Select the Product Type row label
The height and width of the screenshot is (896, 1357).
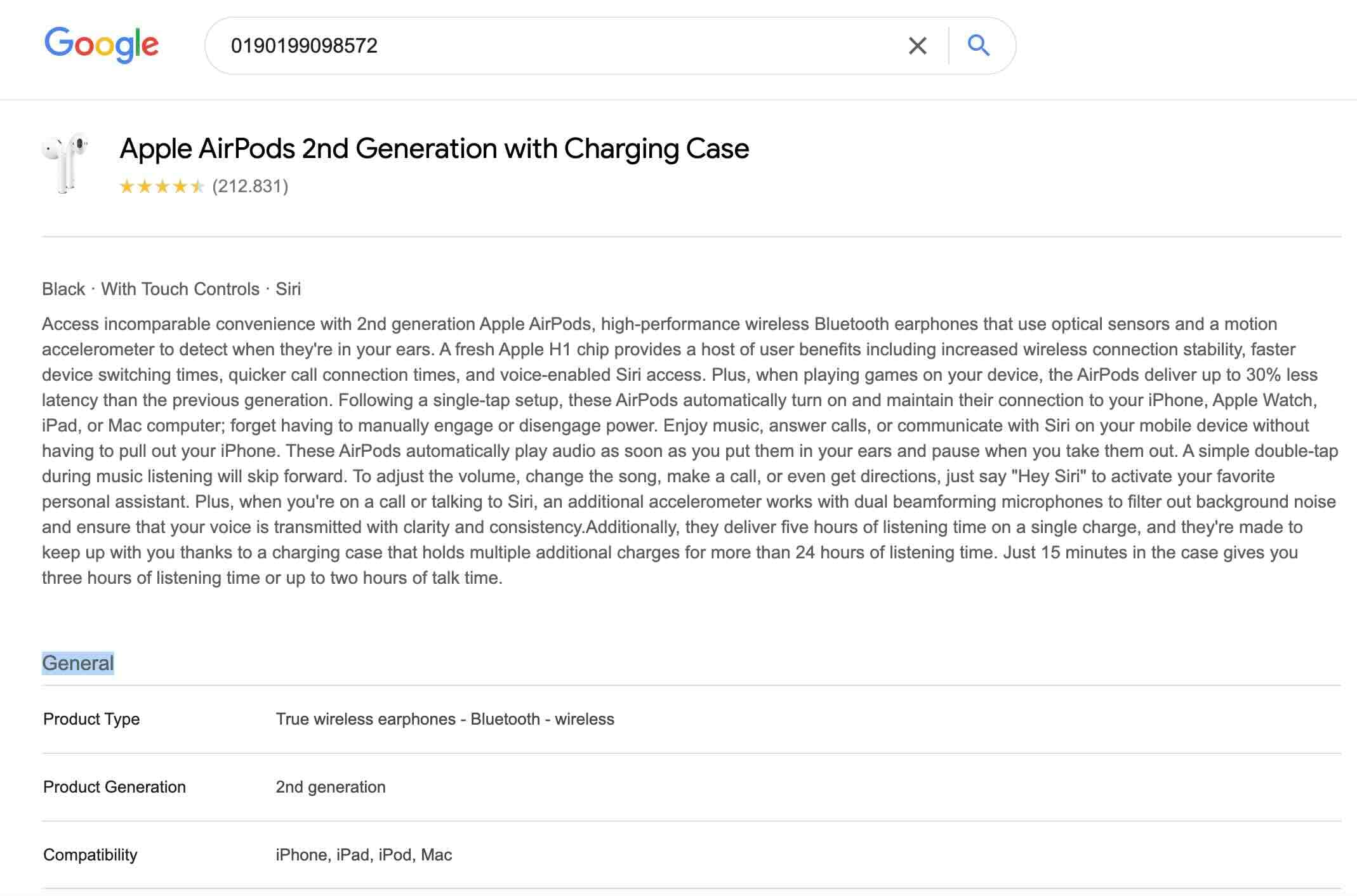91,719
